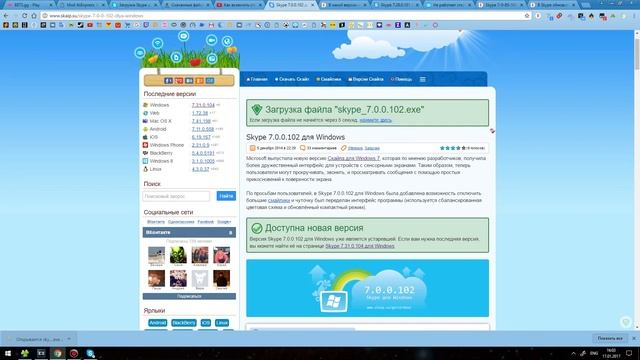The width and height of the screenshot is (640, 360).
Task: Open iOS version 6.19.157 link
Action: pyautogui.click(x=201, y=137)
